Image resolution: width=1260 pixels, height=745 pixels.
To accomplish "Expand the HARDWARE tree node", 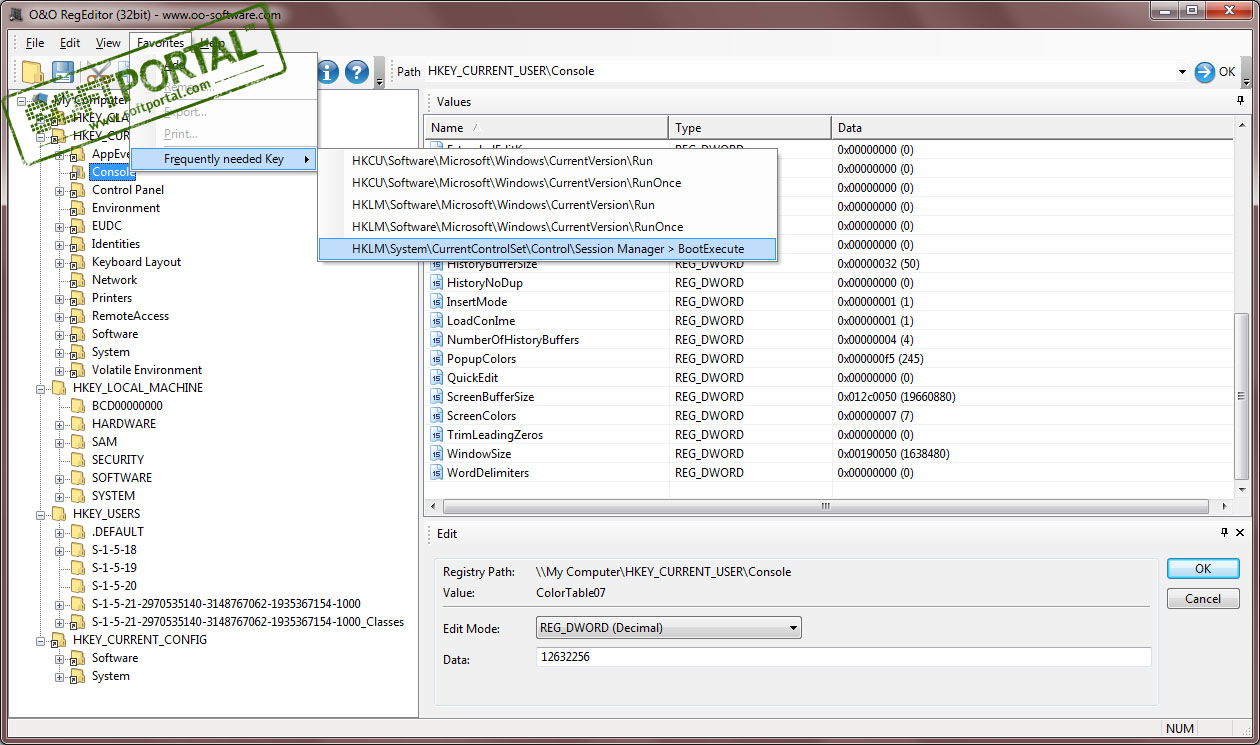I will tap(60, 424).
